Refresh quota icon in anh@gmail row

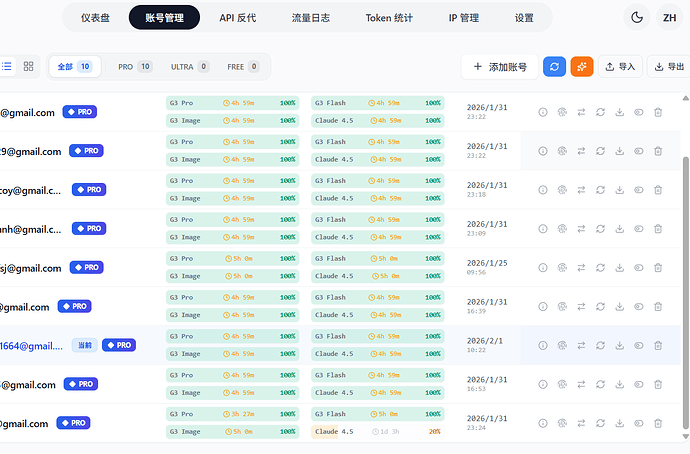[x=600, y=229]
